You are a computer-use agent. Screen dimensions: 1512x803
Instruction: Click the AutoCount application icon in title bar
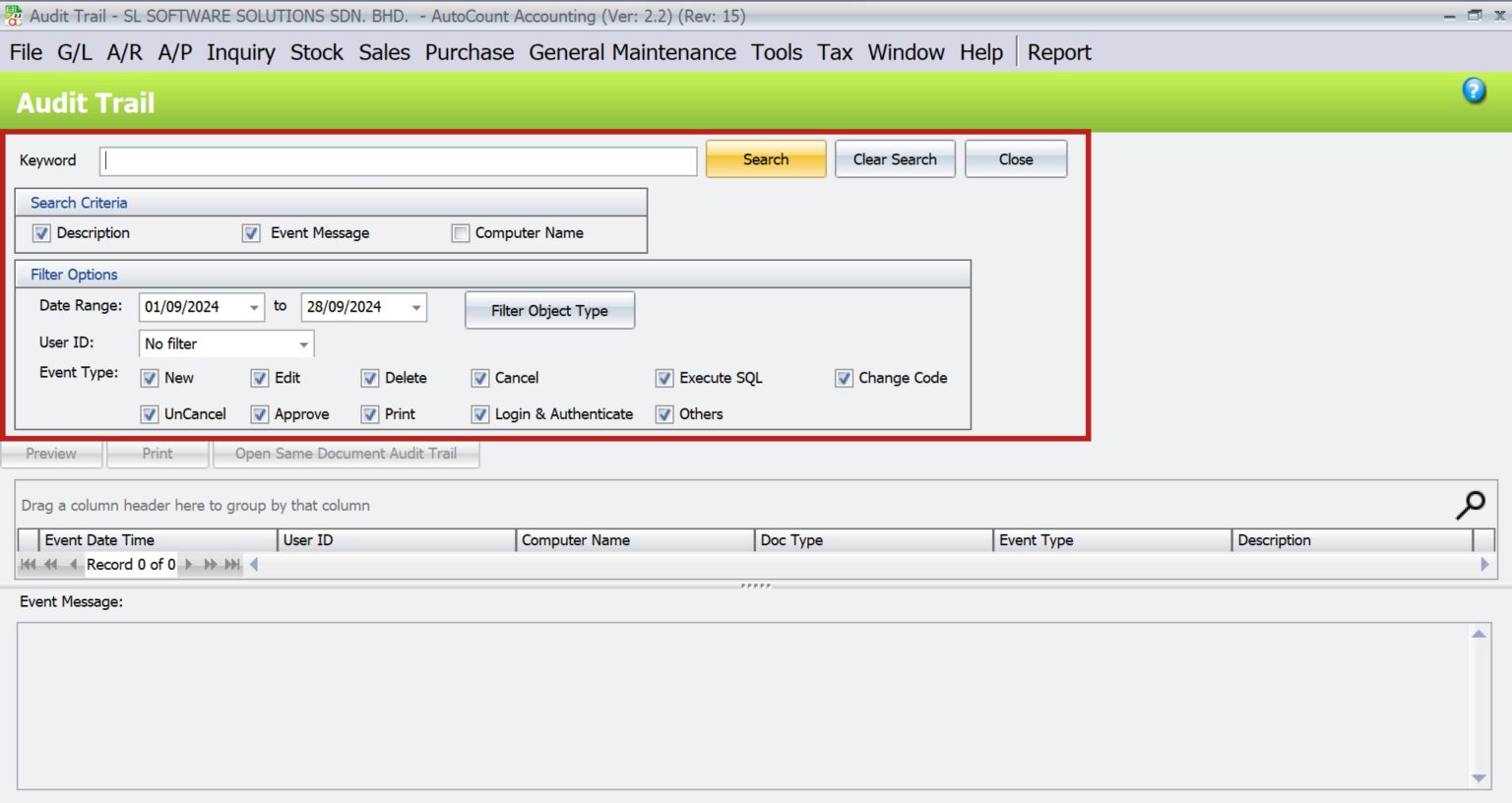(x=12, y=15)
